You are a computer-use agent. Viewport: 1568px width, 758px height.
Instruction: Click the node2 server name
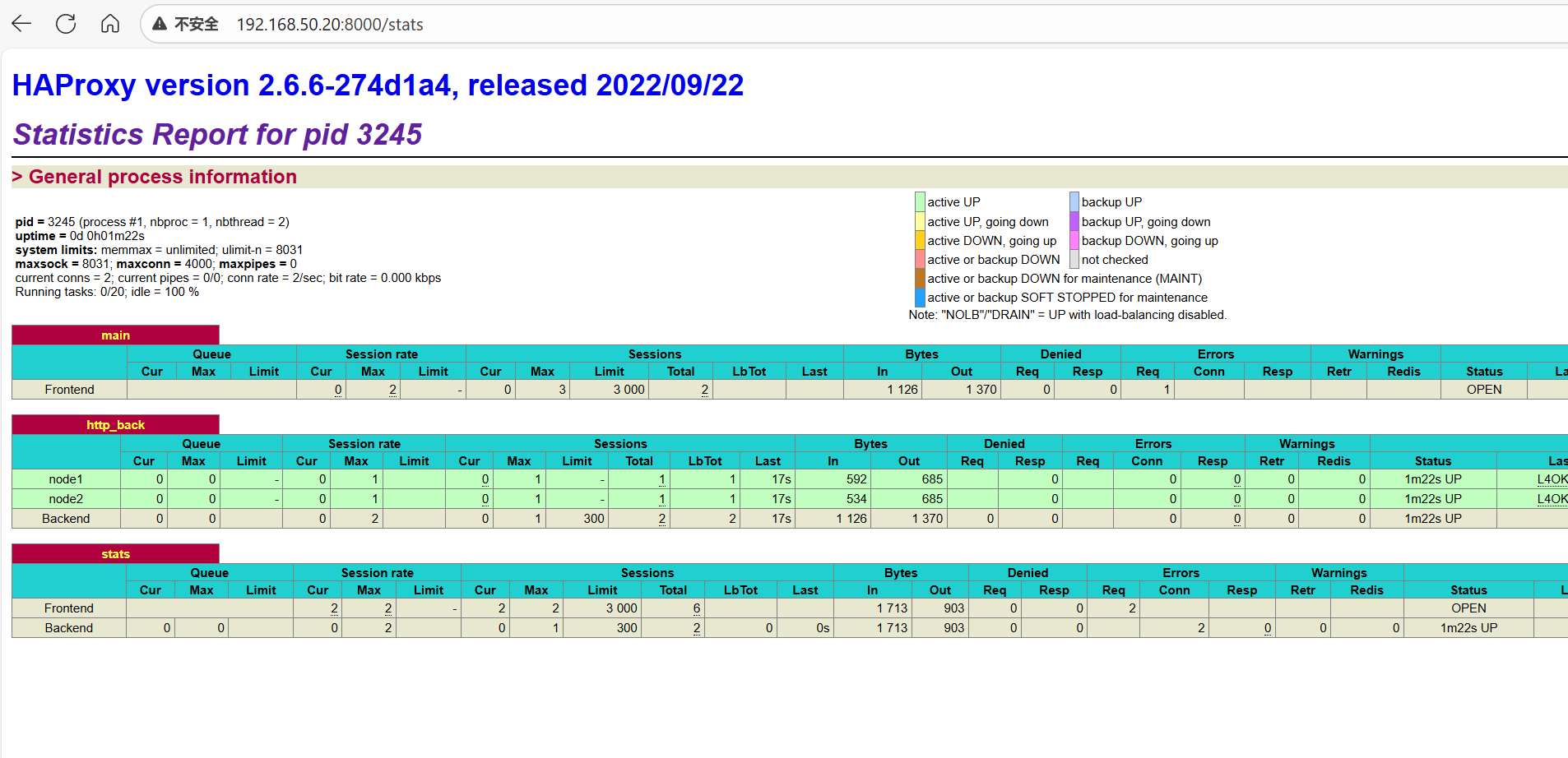66,499
